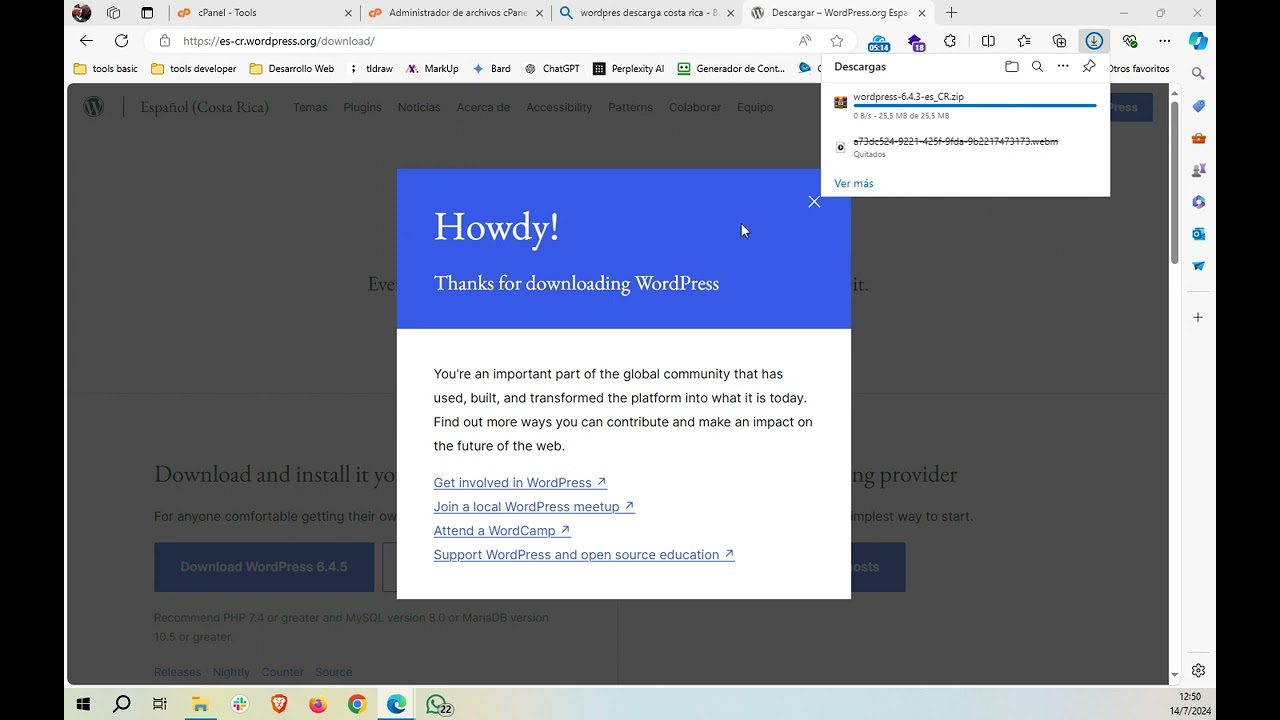The height and width of the screenshot is (720, 1280).
Task: Open more options in the Descargas panel
Action: (x=1063, y=67)
